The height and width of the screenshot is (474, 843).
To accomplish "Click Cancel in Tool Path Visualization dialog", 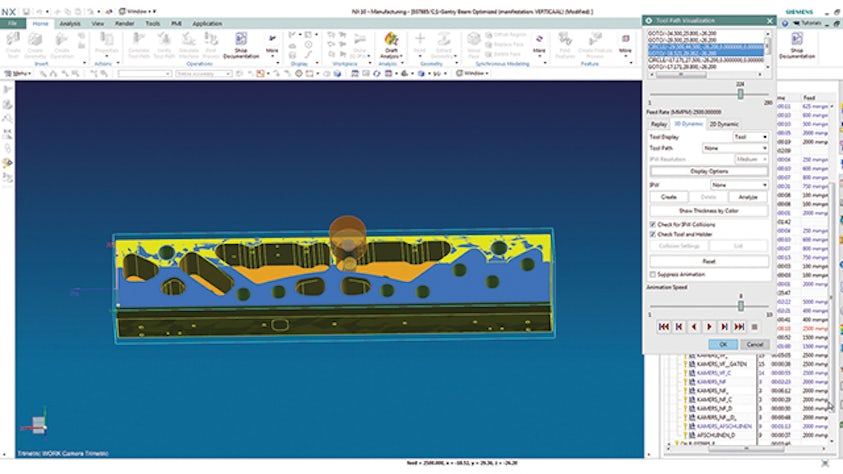I will point(755,344).
